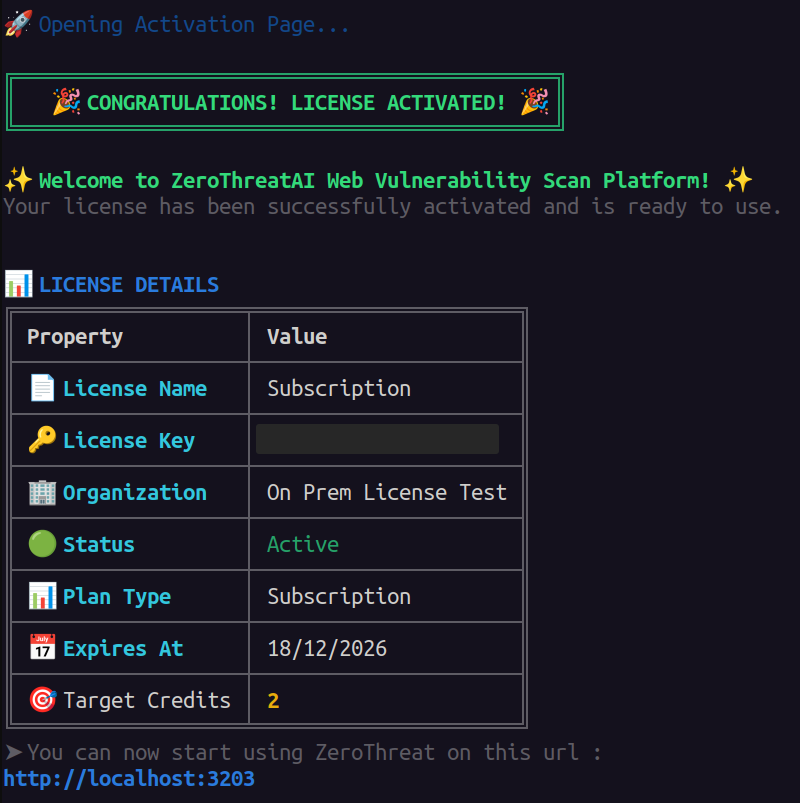Click the Target Credits value '2'
The height and width of the screenshot is (803, 800).
click(273, 701)
